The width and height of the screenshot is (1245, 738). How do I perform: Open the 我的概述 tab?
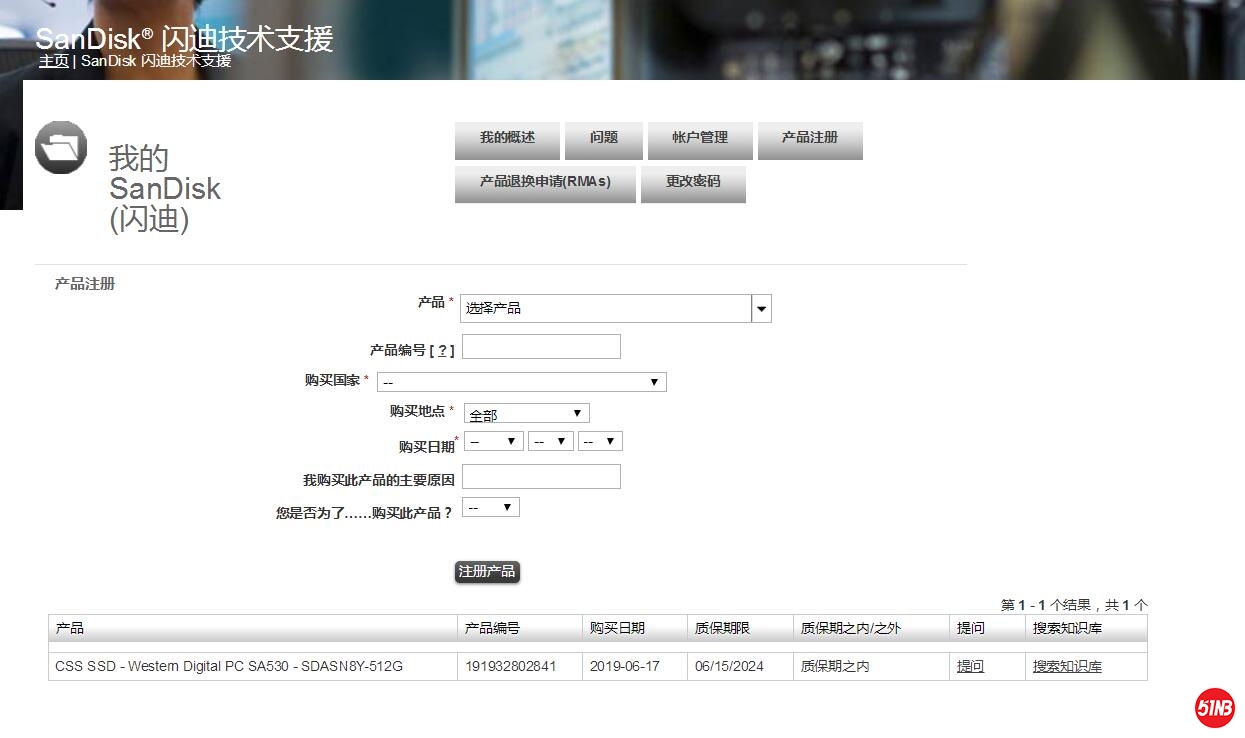point(507,139)
